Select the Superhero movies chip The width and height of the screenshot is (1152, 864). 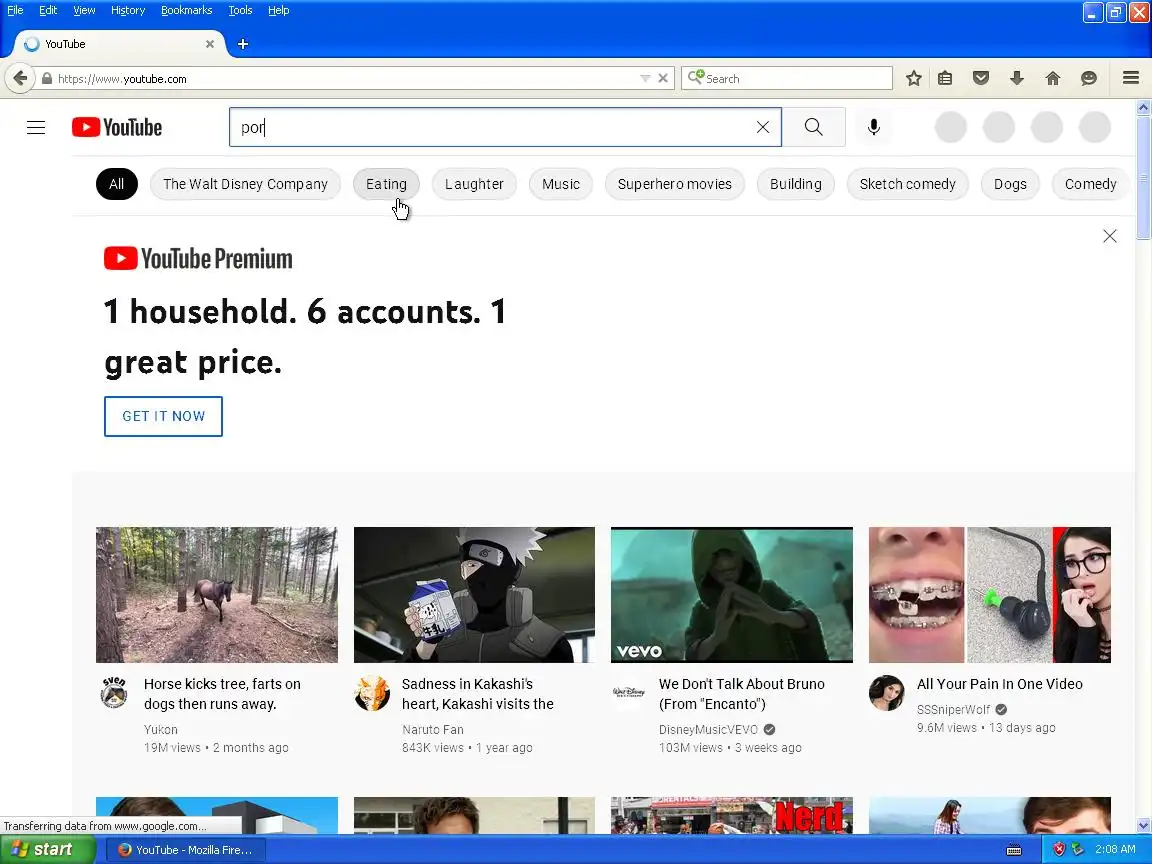tap(674, 184)
